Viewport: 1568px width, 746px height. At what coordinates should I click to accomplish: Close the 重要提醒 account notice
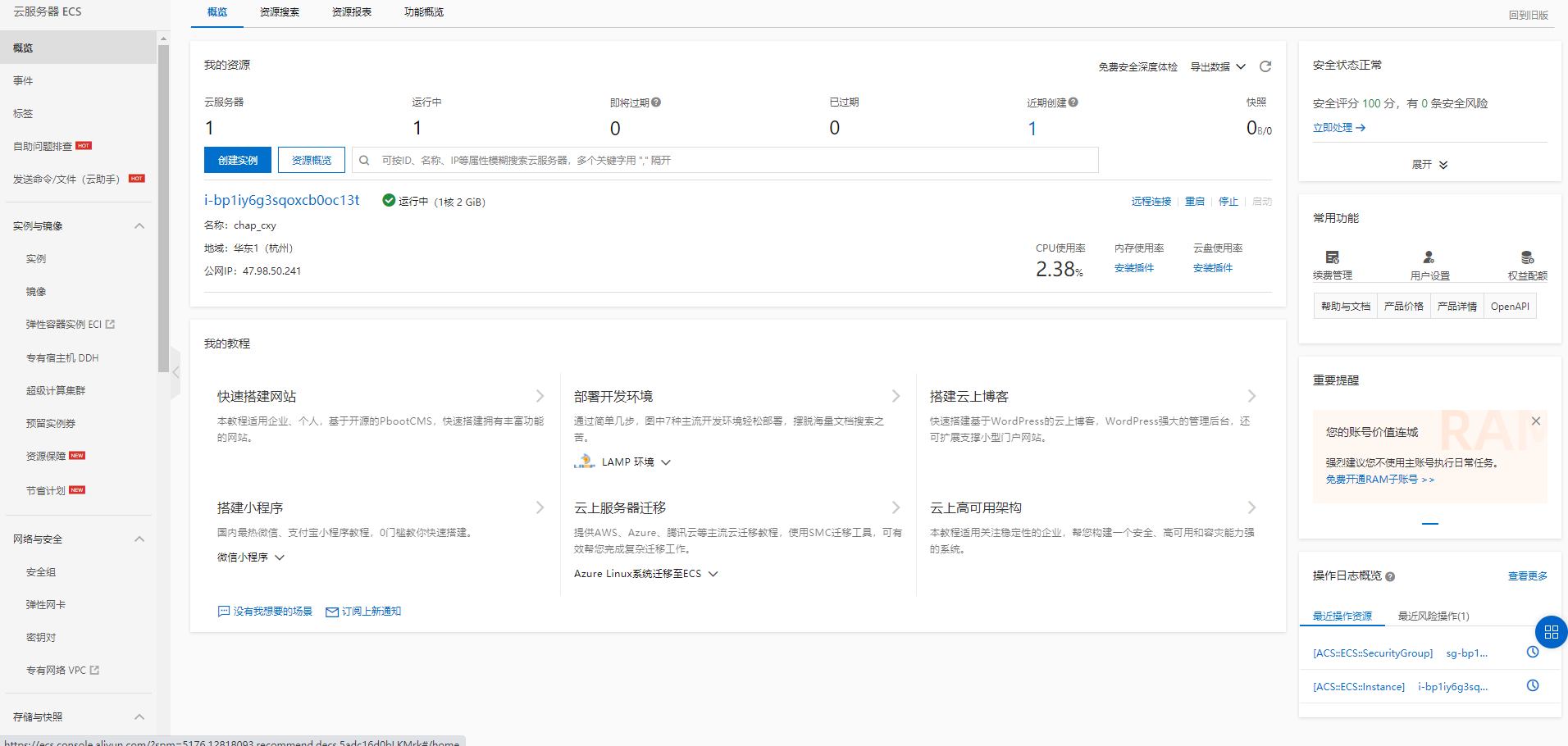1536,421
